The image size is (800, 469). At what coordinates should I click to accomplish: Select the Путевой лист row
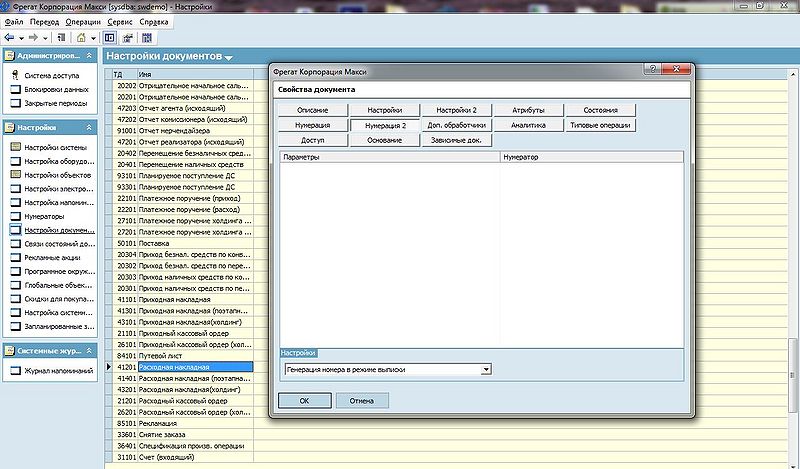tap(183, 356)
